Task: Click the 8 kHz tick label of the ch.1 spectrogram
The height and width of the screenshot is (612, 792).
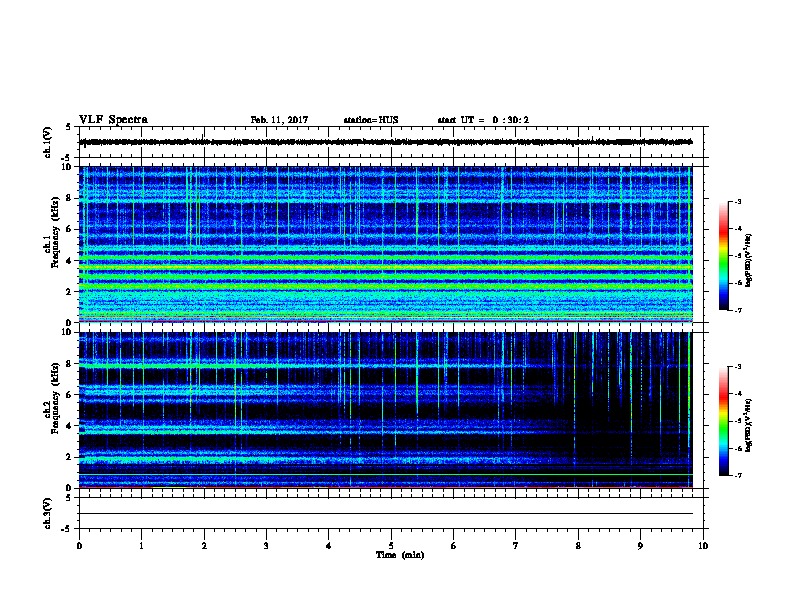Action: point(69,198)
